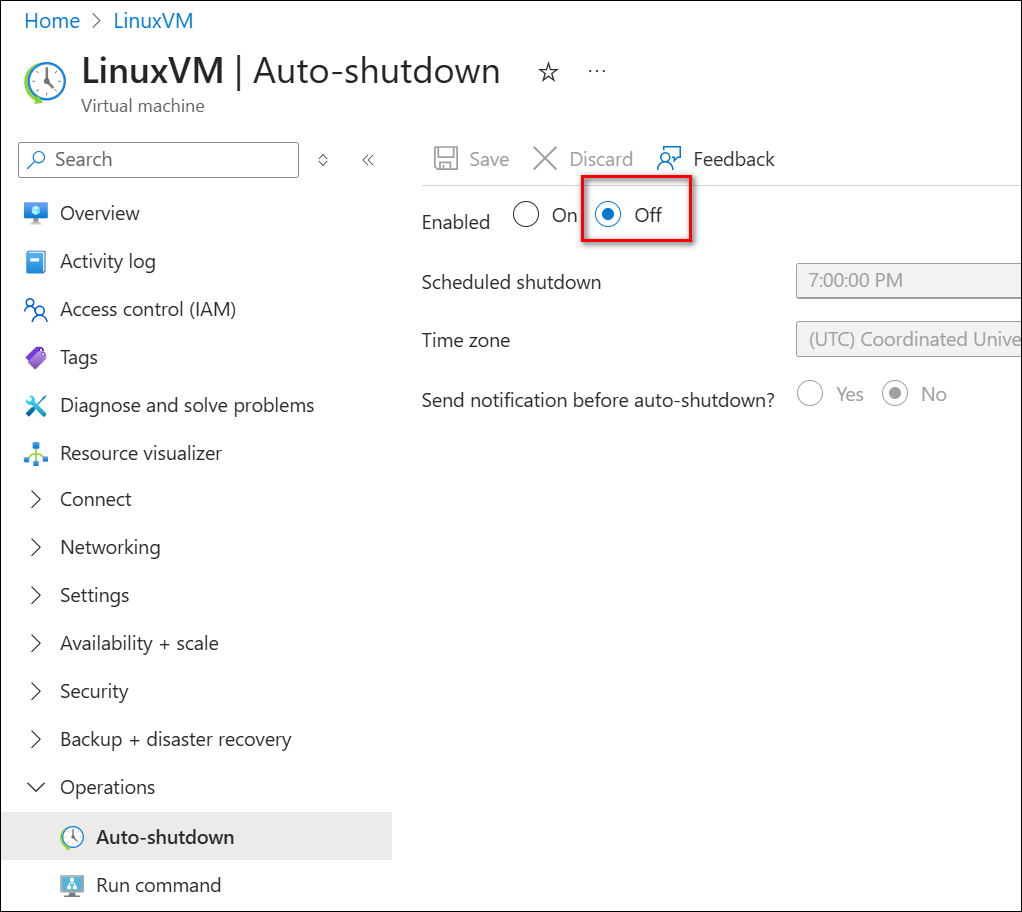Collapse the Operations section
The width and height of the screenshot is (1022, 912).
point(36,787)
